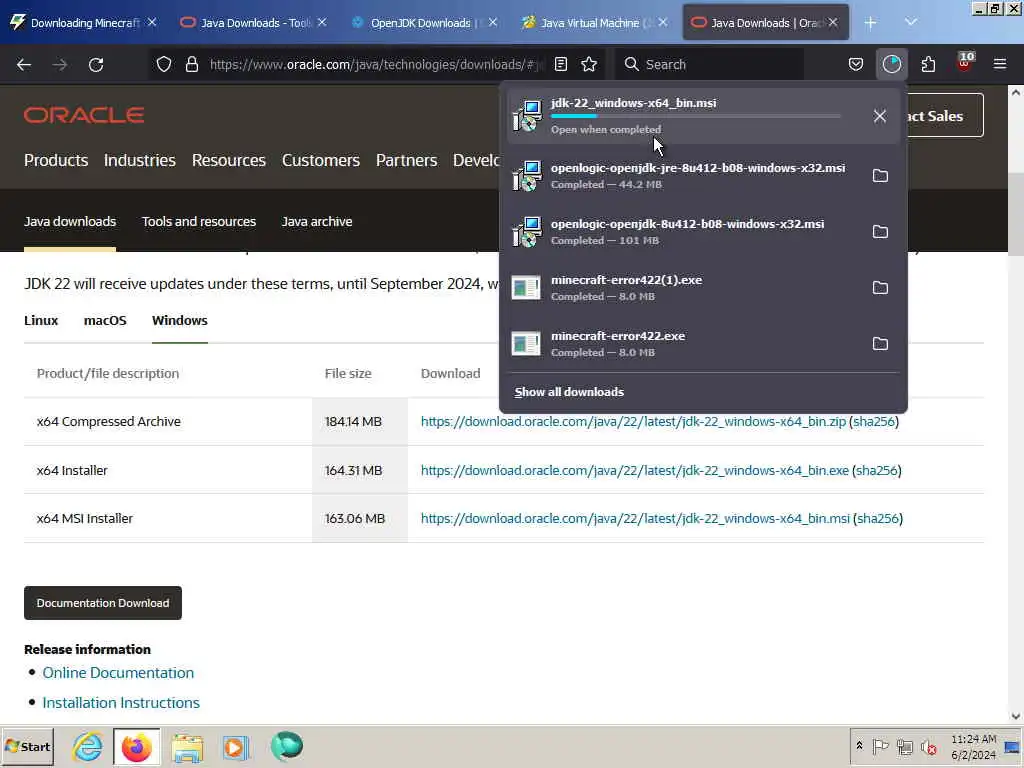Image resolution: width=1024 pixels, height=768 pixels.
Task: Select Java downloads sub-navigation item
Action: pos(70,221)
